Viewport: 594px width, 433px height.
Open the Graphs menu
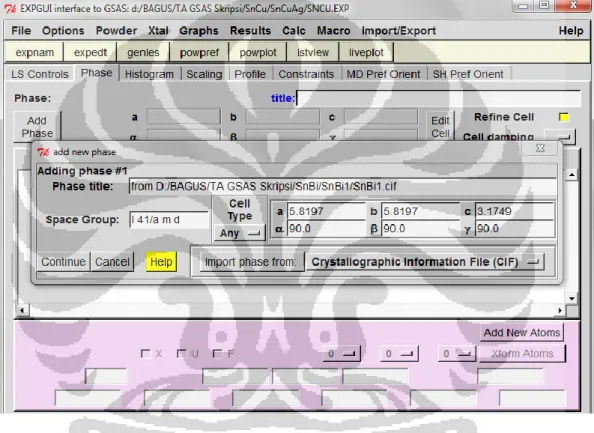(x=199, y=31)
